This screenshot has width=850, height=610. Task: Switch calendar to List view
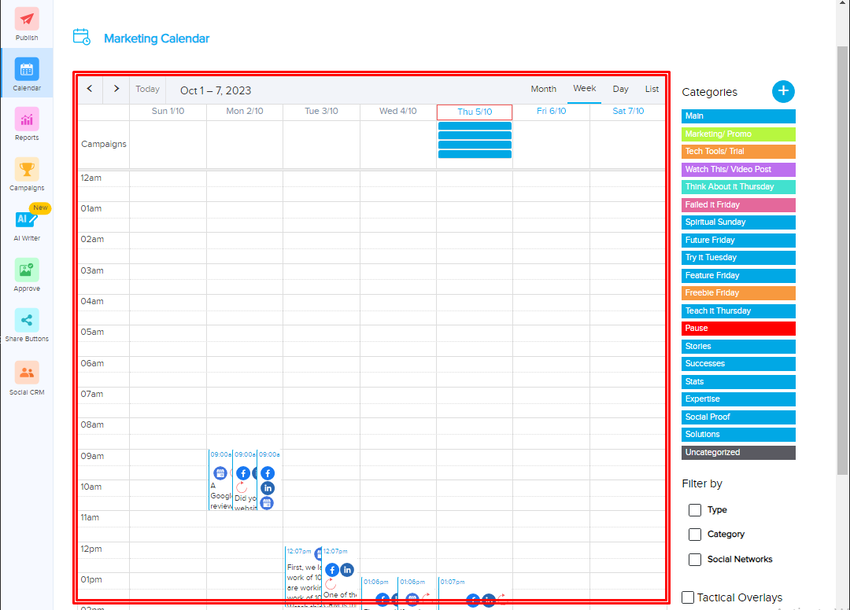pyautogui.click(x=652, y=89)
